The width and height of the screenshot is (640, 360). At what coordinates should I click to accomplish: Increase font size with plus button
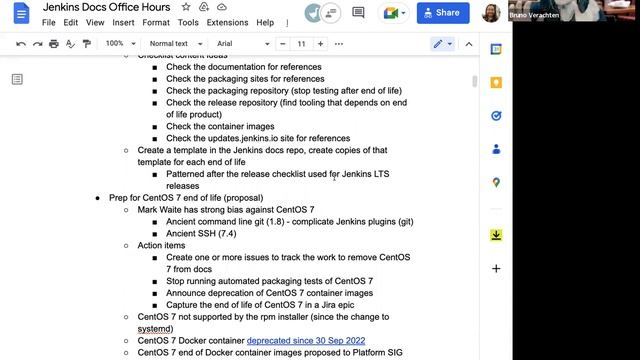point(320,44)
